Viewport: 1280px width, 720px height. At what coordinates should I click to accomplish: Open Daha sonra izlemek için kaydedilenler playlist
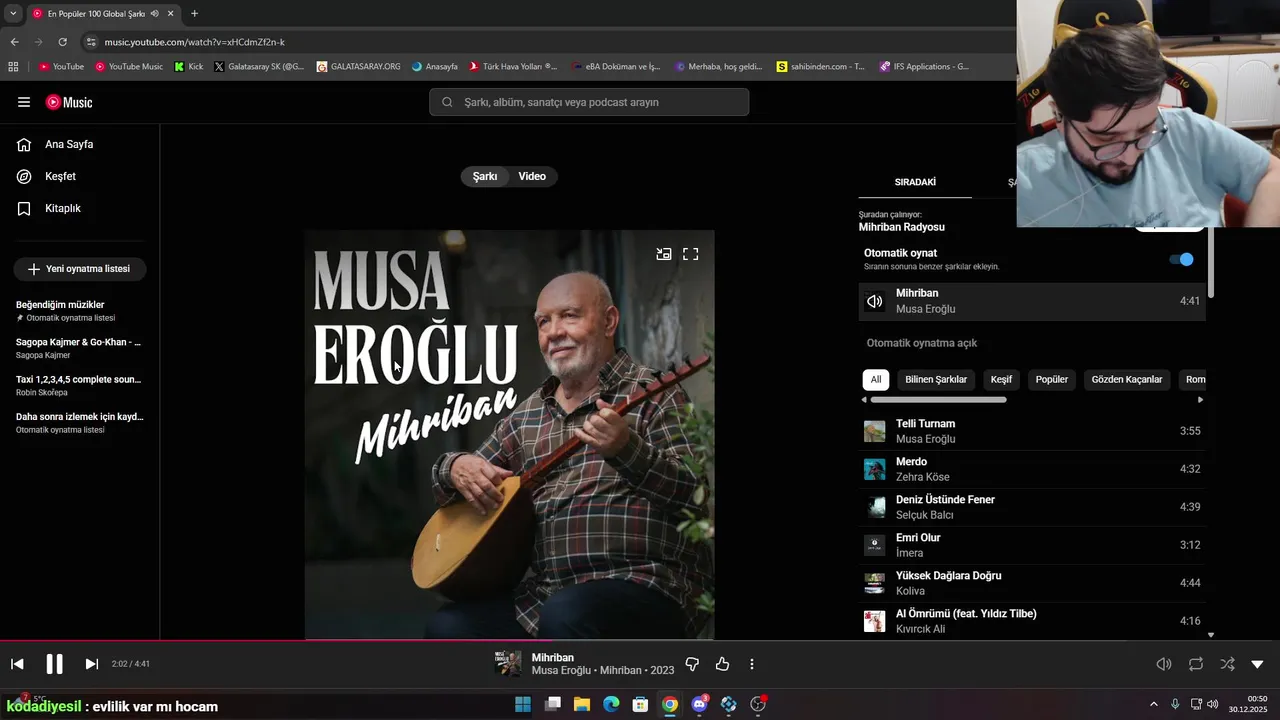[80, 422]
